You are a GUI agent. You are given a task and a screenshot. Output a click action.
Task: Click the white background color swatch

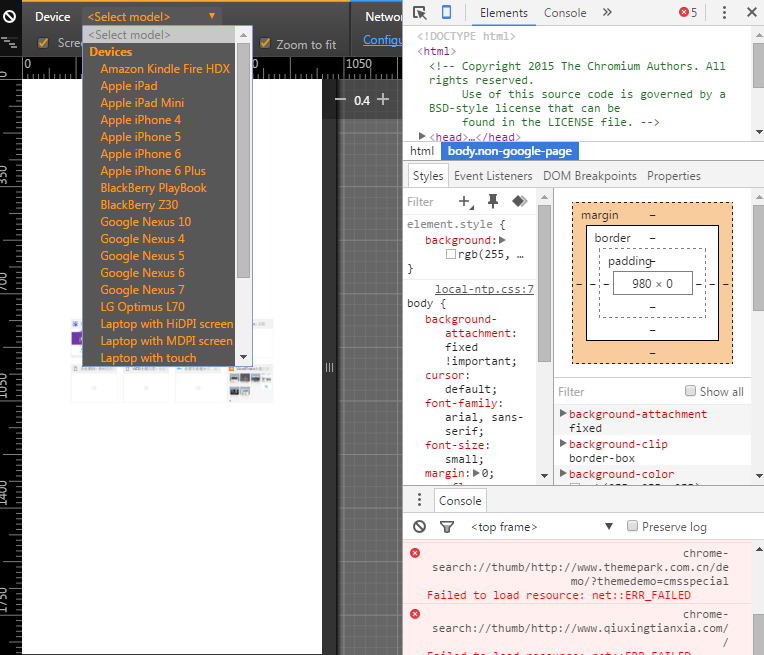tap(451, 255)
